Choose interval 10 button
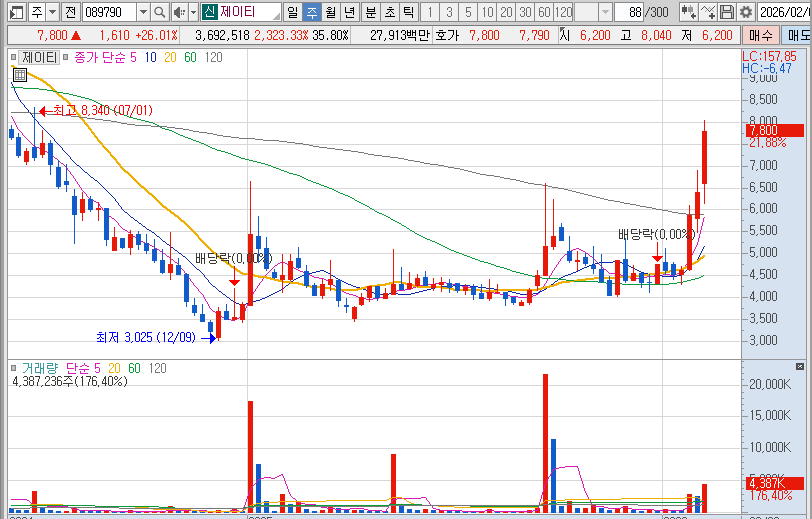The height and width of the screenshot is (519, 812). pos(487,11)
